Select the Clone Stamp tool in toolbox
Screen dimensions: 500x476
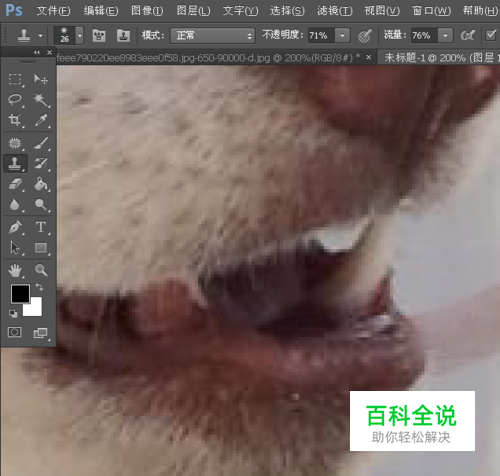click(x=15, y=164)
